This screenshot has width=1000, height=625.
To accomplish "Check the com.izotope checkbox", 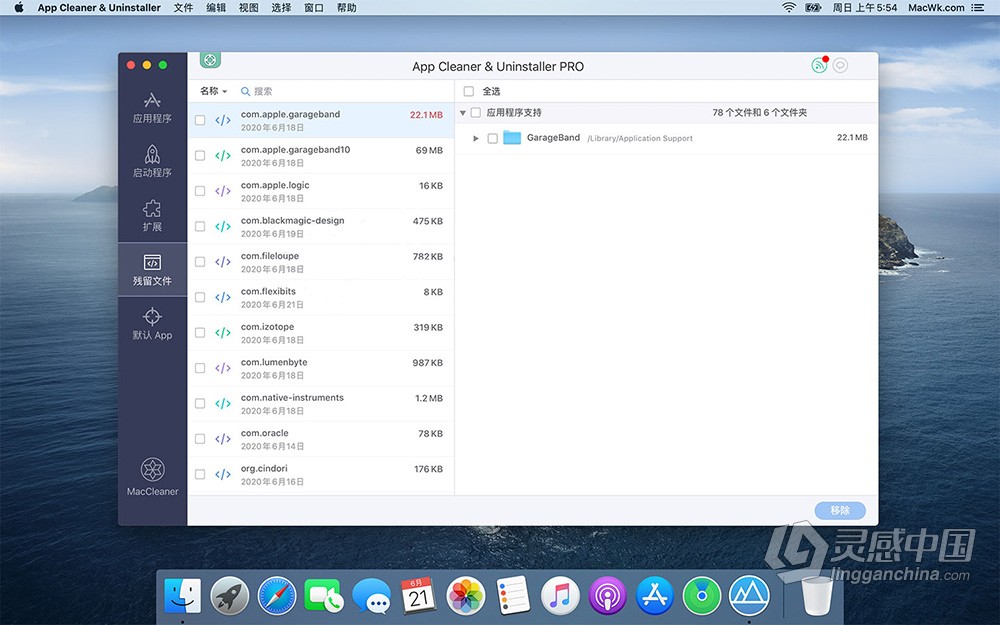I will [200, 333].
